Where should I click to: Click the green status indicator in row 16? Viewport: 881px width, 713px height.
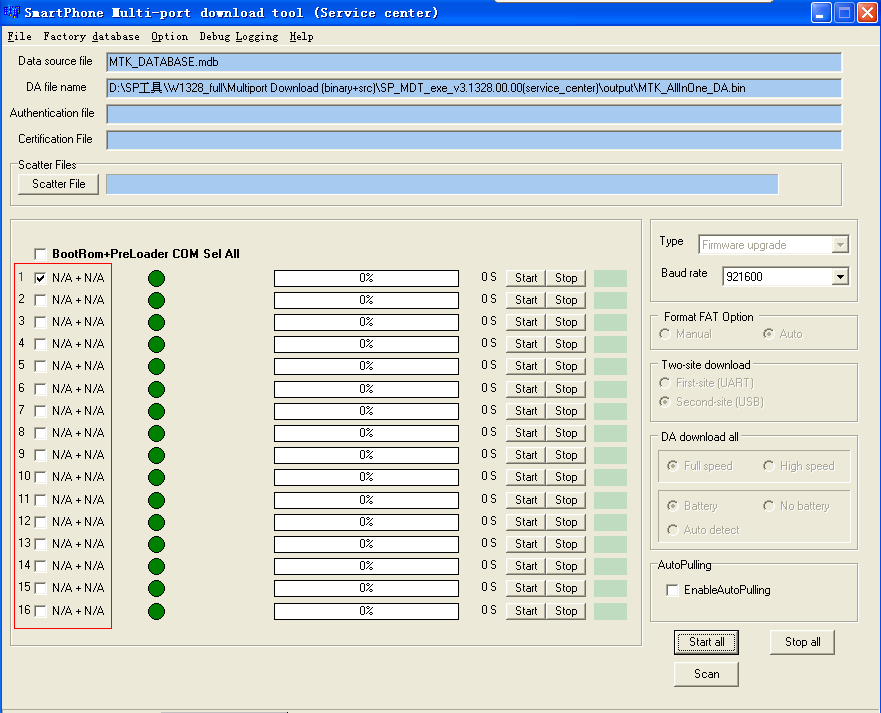point(156,611)
